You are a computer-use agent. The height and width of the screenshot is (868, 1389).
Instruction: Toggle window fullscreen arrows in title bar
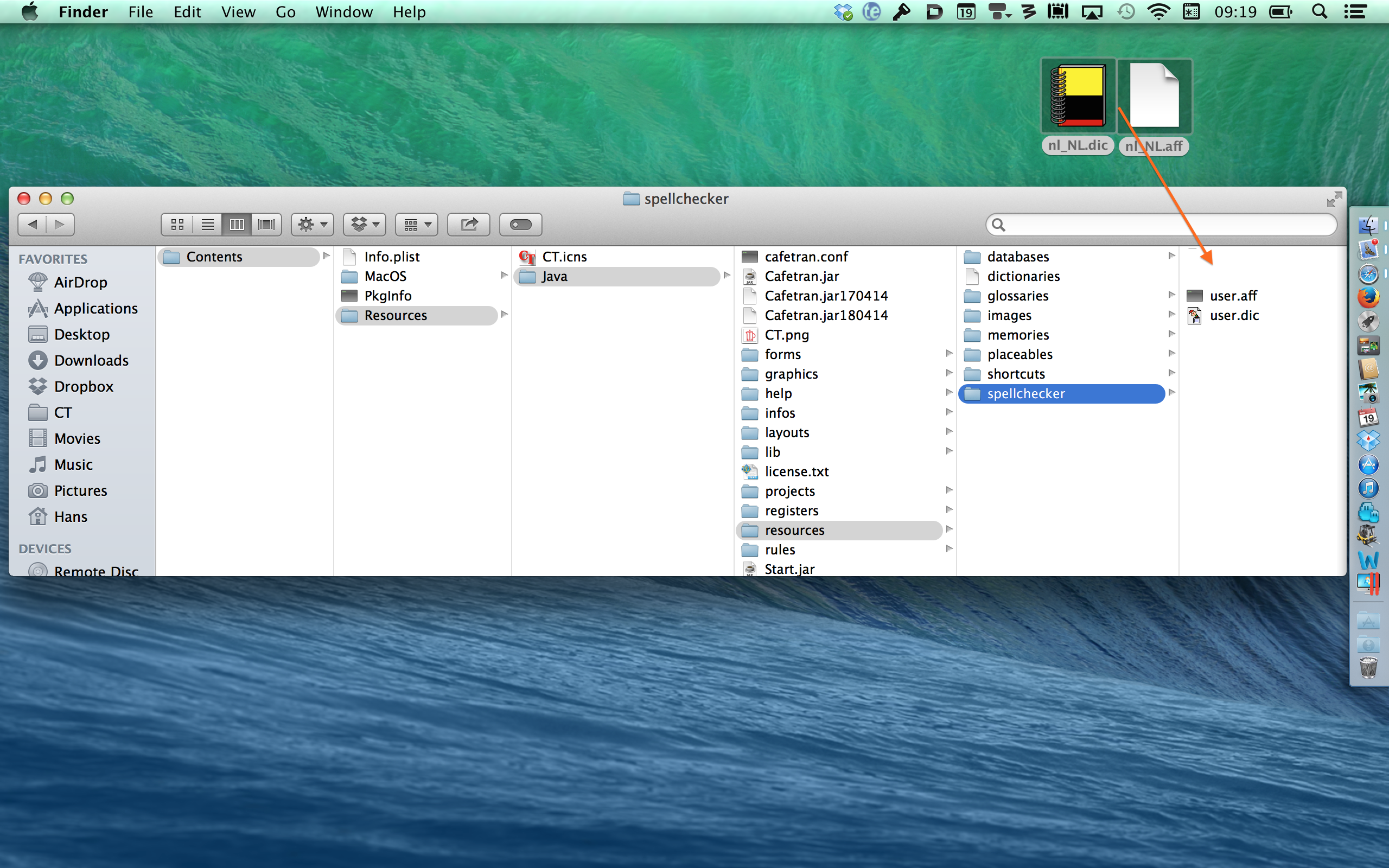click(1334, 199)
